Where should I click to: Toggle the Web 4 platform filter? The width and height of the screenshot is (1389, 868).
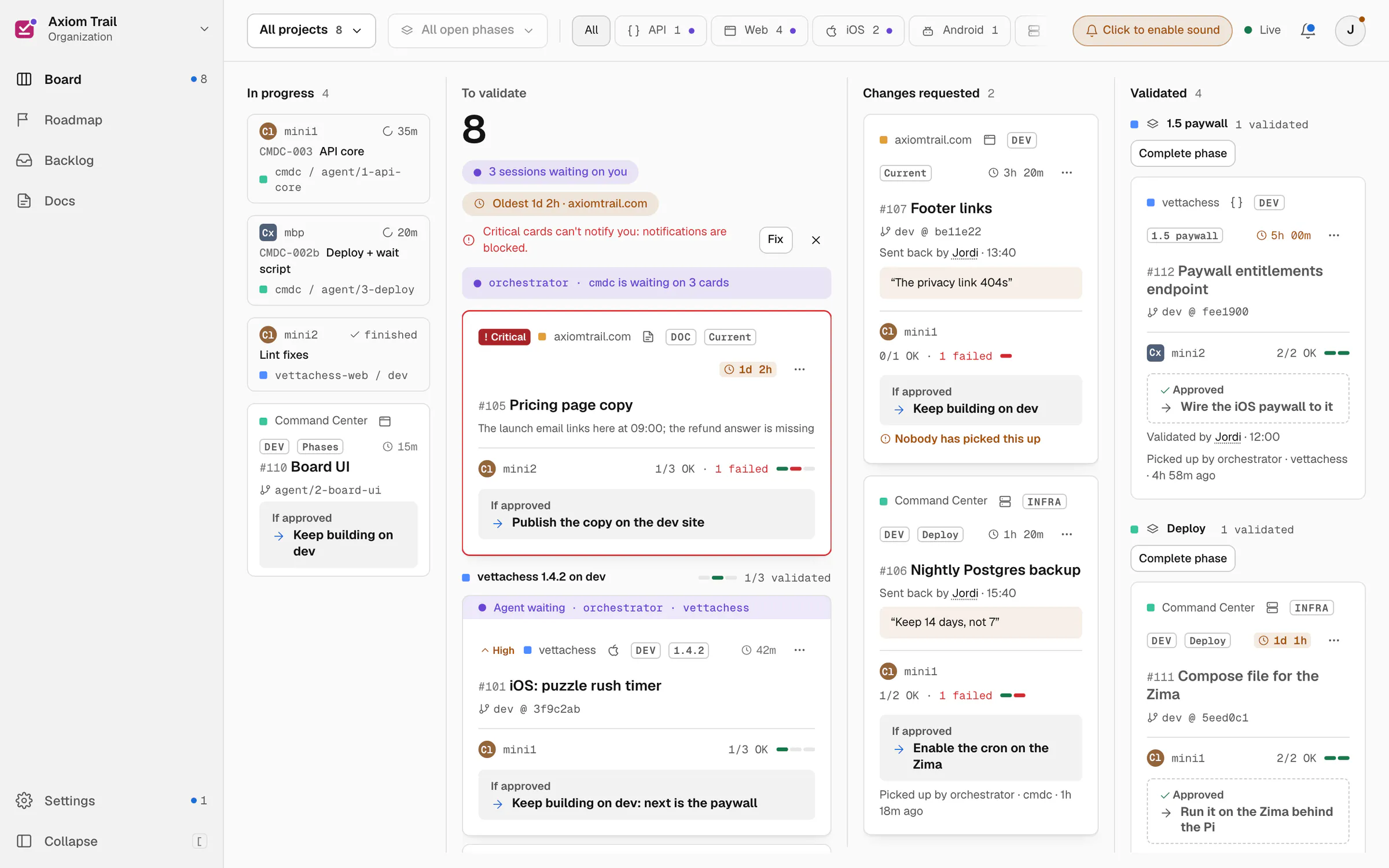[x=759, y=30]
